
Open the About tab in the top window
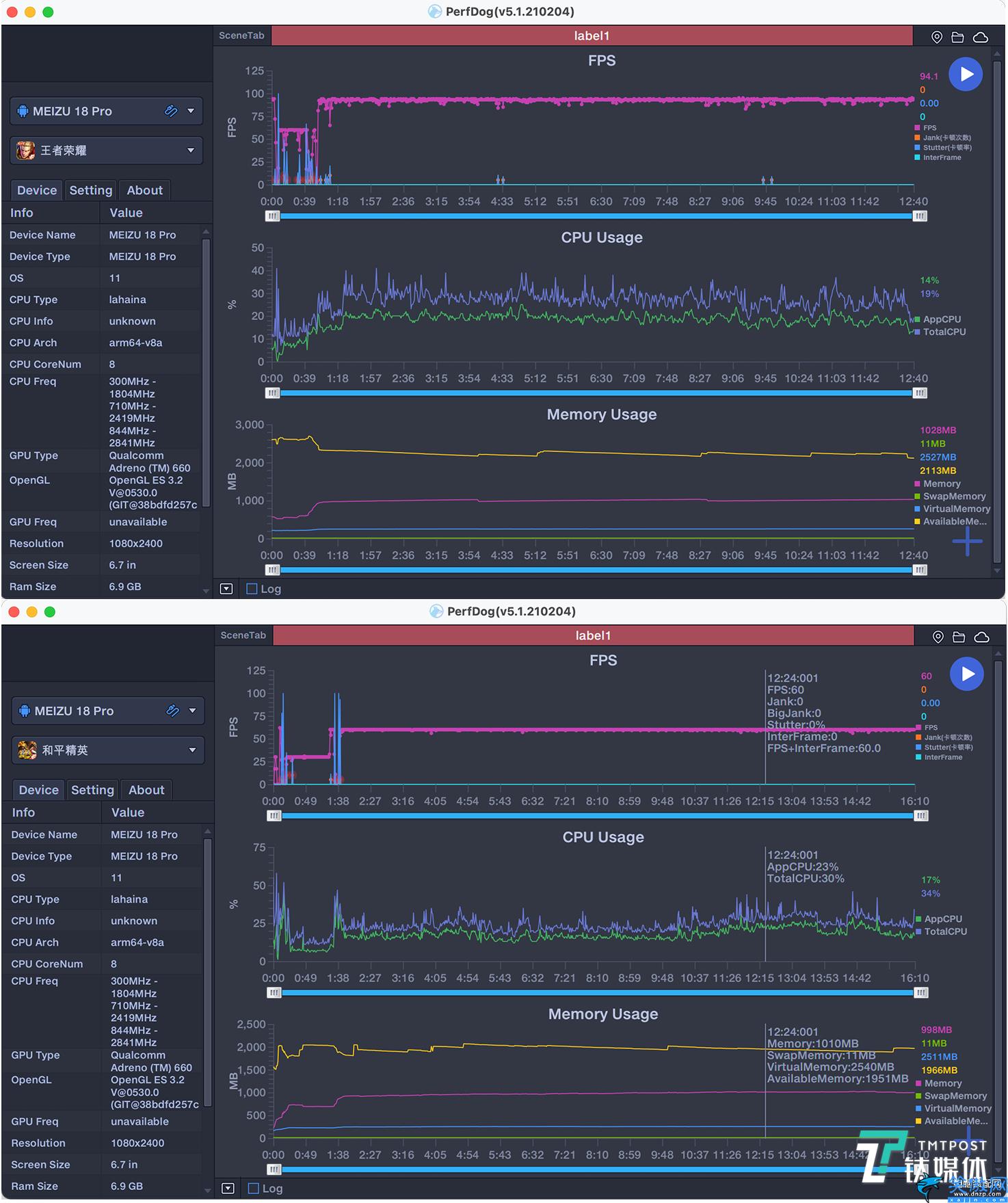(x=145, y=190)
